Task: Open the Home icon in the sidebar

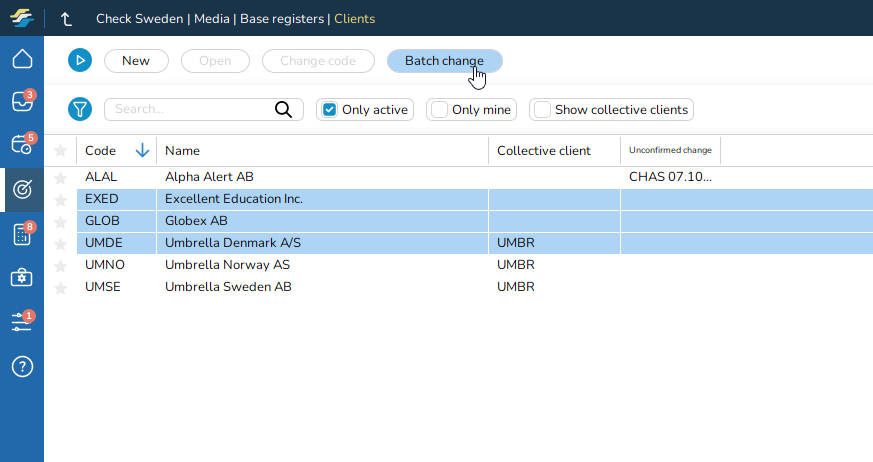Action: pyautogui.click(x=22, y=59)
